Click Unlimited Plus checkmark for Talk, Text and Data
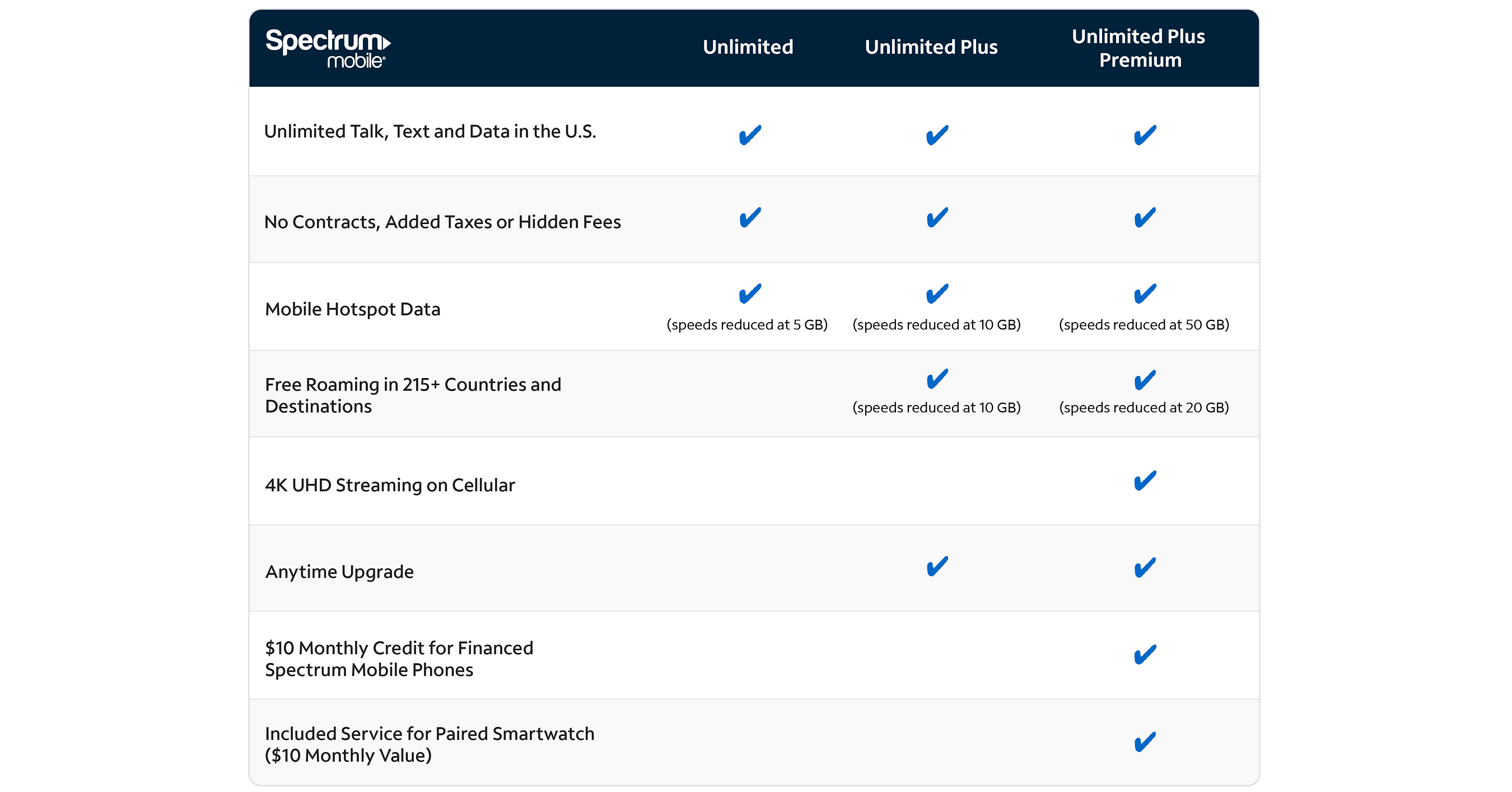Viewport: 1512px width, 792px height. 937,135
